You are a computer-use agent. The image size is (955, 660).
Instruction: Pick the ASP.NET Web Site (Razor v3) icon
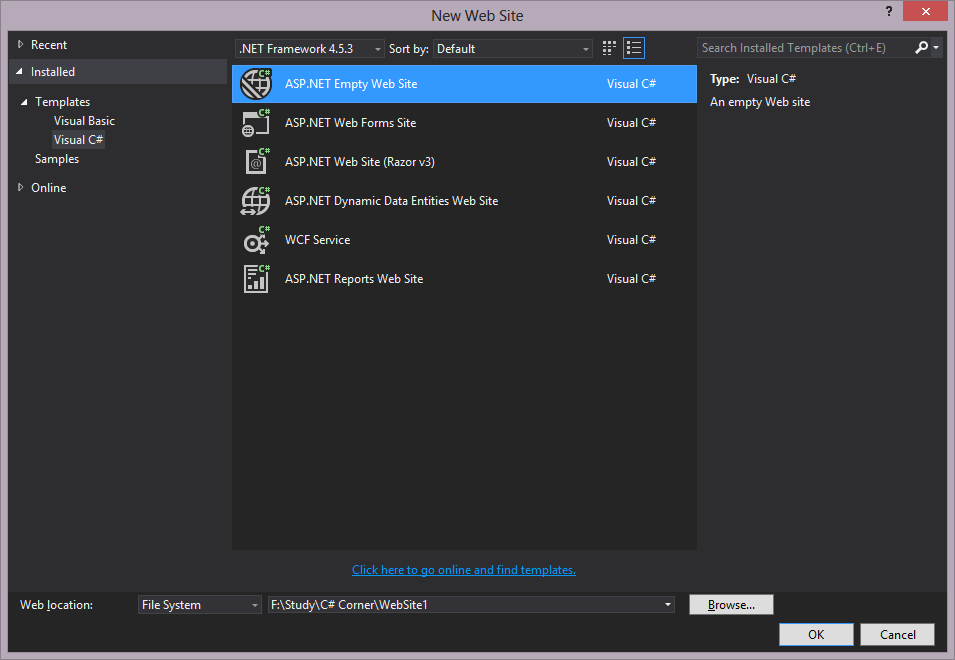[257, 162]
